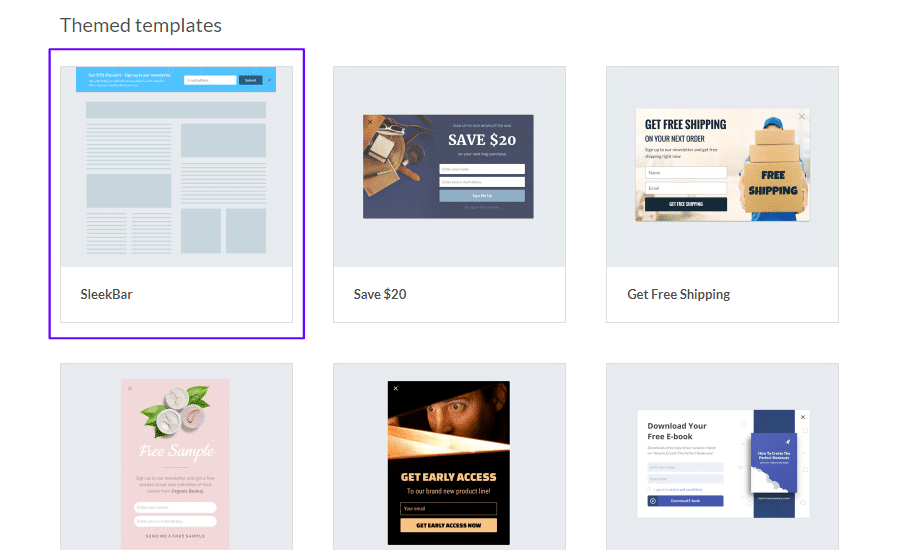The image size is (909, 550).
Task: Click the Your email field in Early Access
Action: [448, 508]
